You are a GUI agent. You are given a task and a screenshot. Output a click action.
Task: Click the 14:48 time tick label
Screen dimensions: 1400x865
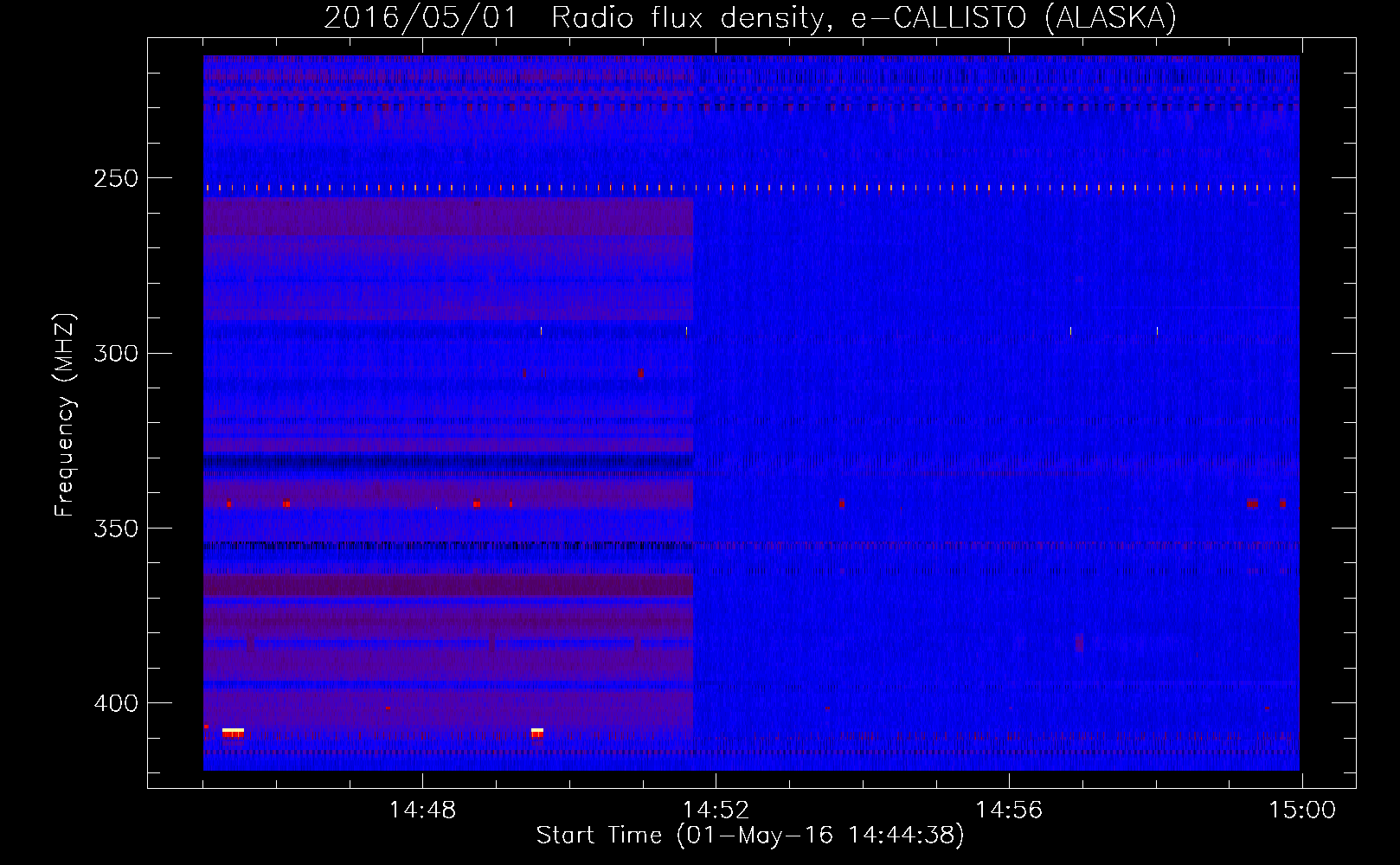tap(422, 811)
